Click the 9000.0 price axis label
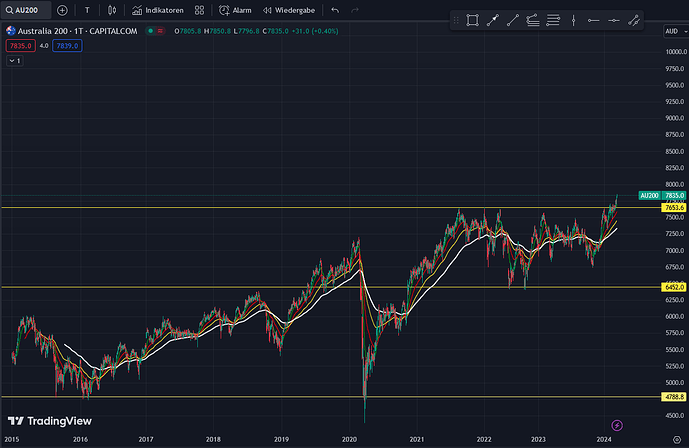689x448 pixels. (676, 118)
